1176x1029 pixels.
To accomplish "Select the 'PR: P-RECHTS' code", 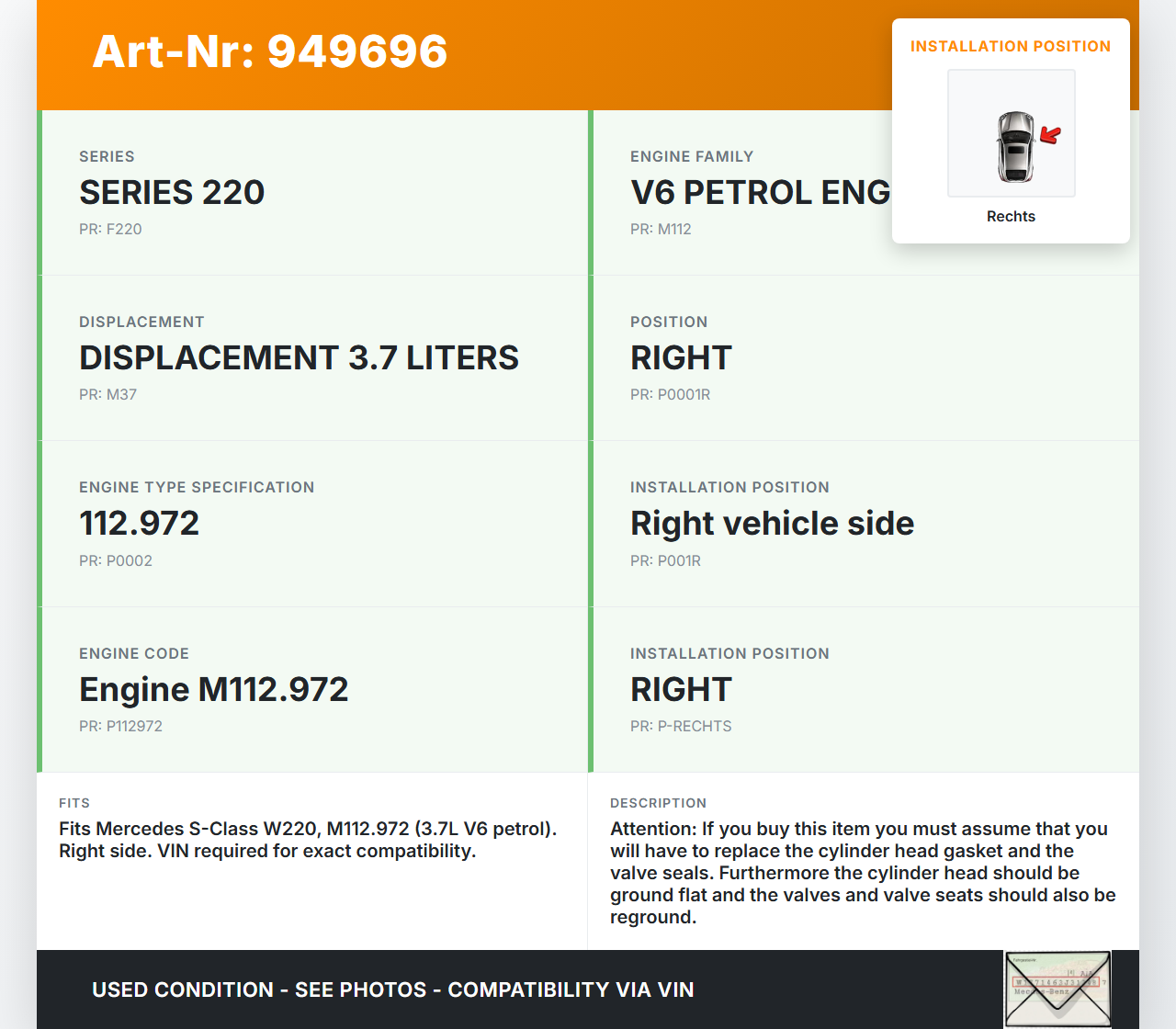I will coord(681,726).
